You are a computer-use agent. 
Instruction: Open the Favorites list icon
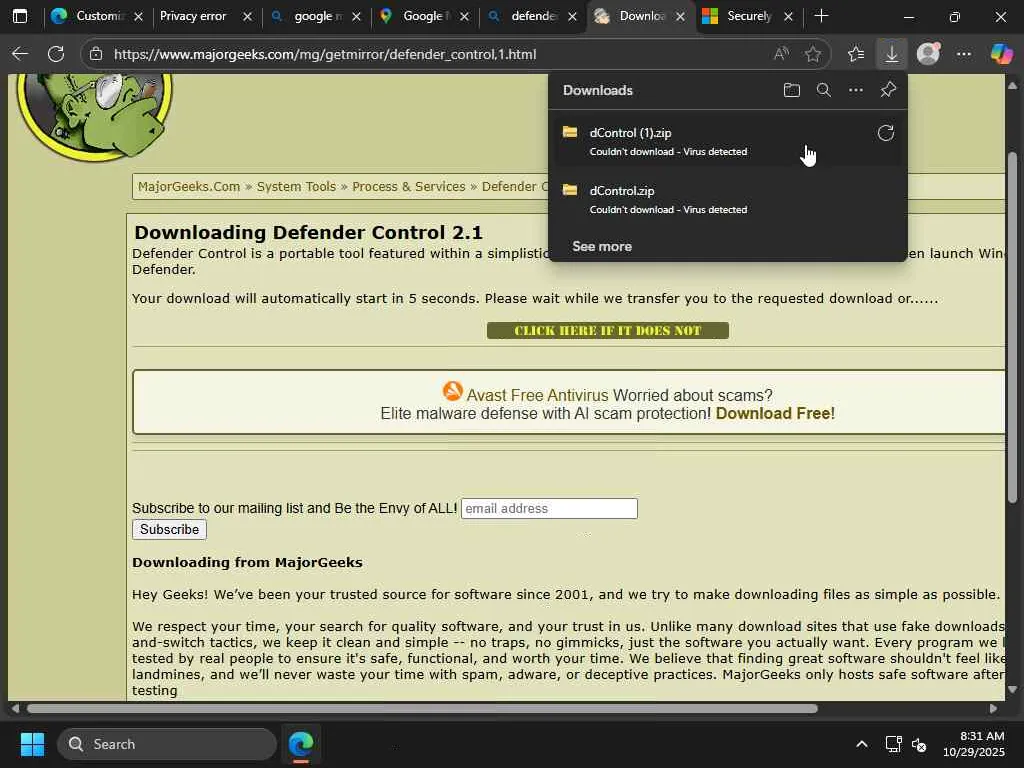856,54
